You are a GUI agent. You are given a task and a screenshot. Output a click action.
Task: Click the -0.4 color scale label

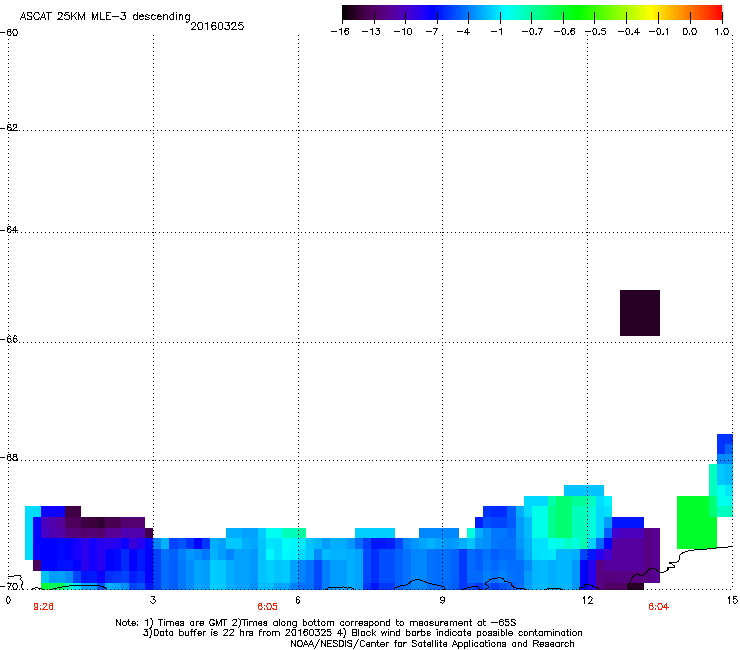click(629, 32)
